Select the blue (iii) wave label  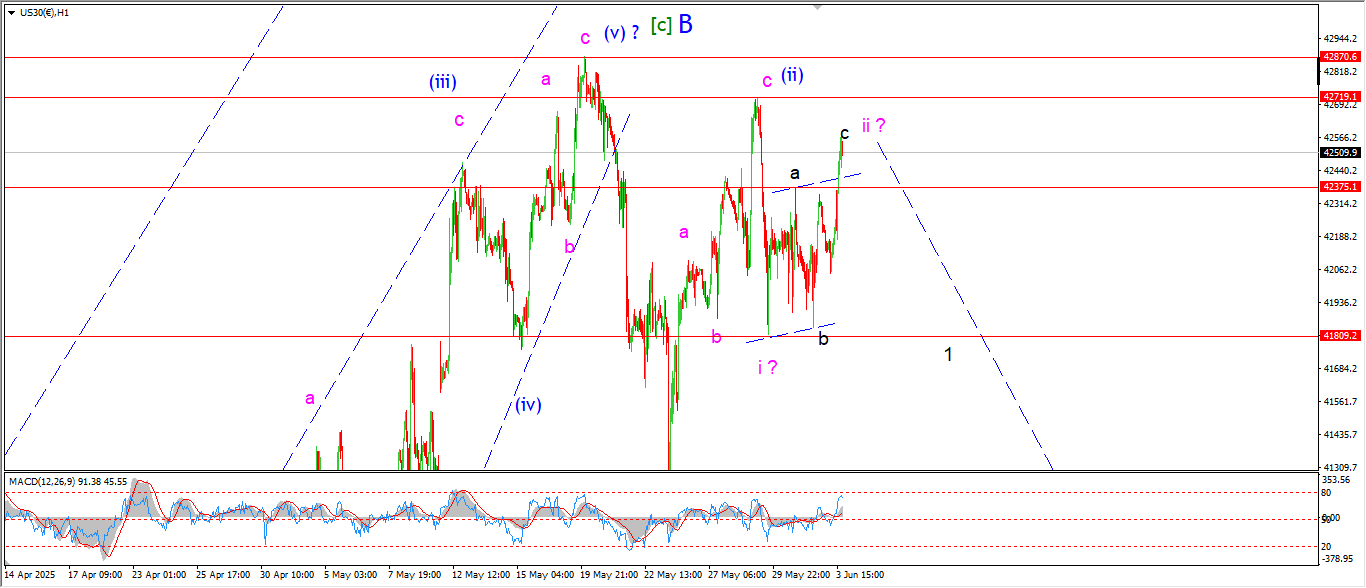pos(445,81)
